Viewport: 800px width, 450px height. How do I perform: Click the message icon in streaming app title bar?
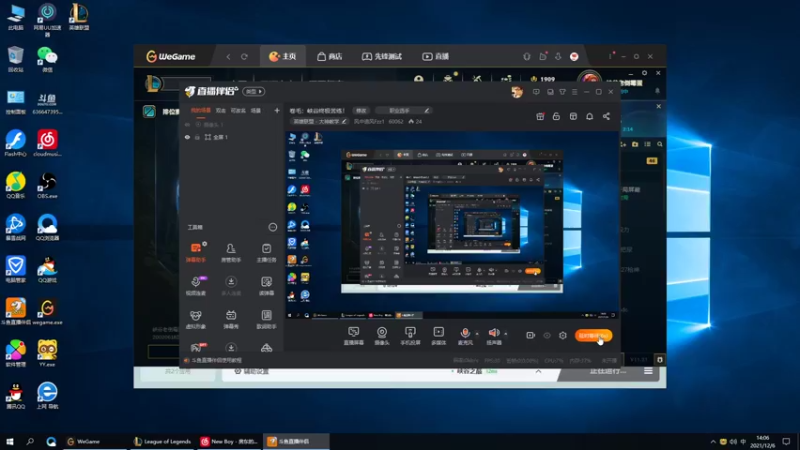click(536, 92)
